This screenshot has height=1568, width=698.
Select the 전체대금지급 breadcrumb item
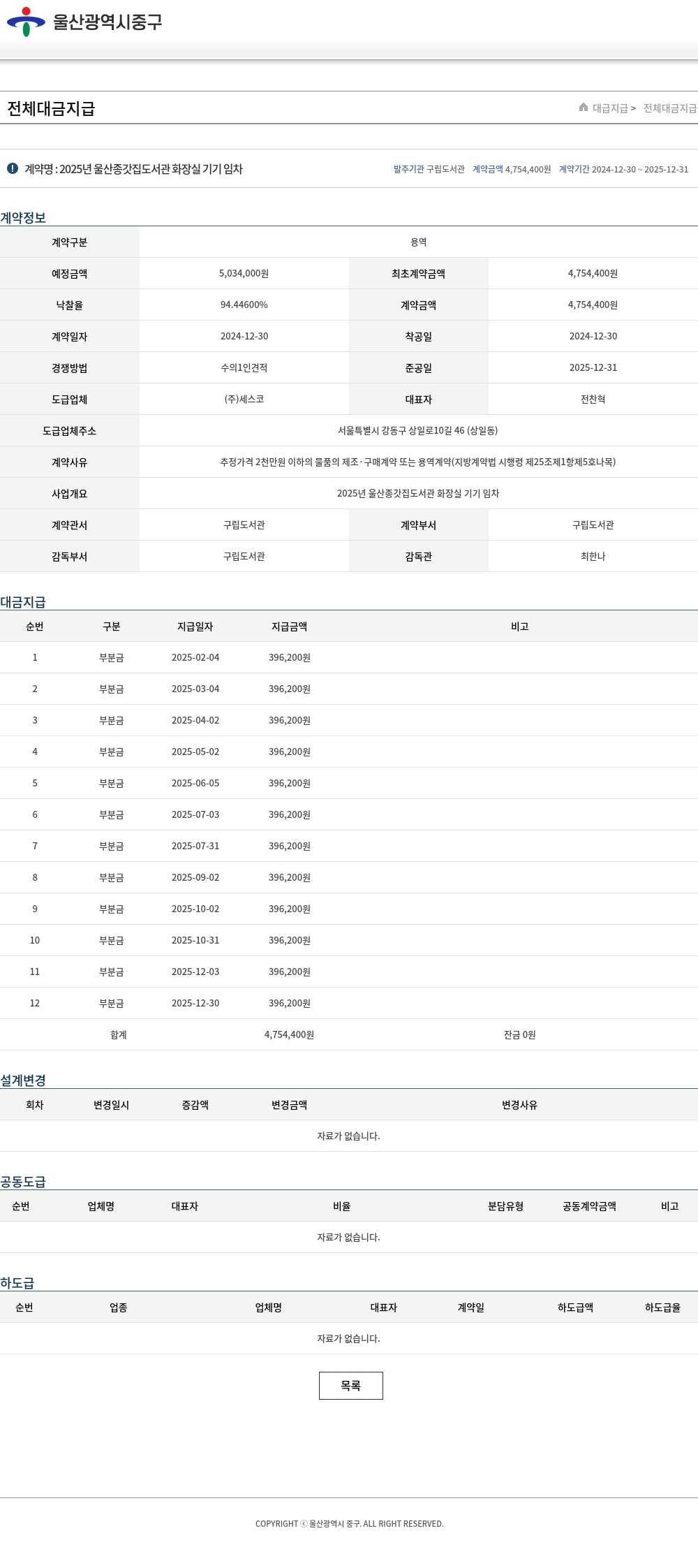669,108
